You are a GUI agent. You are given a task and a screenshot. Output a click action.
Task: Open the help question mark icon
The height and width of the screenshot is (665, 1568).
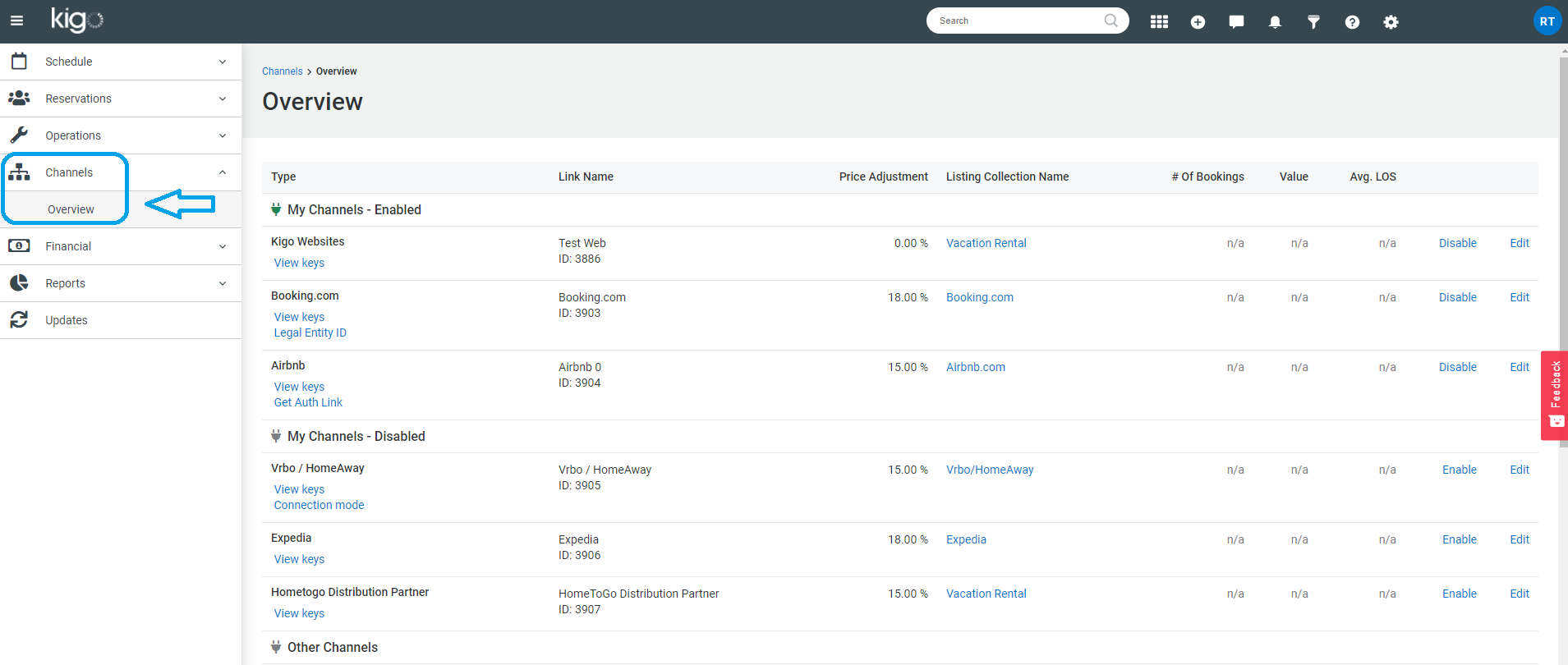[1352, 22]
